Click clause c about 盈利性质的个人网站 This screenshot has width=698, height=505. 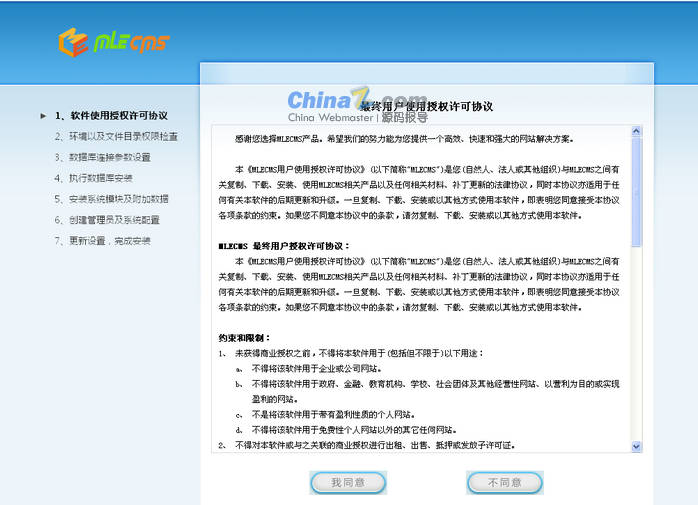tap(325, 415)
